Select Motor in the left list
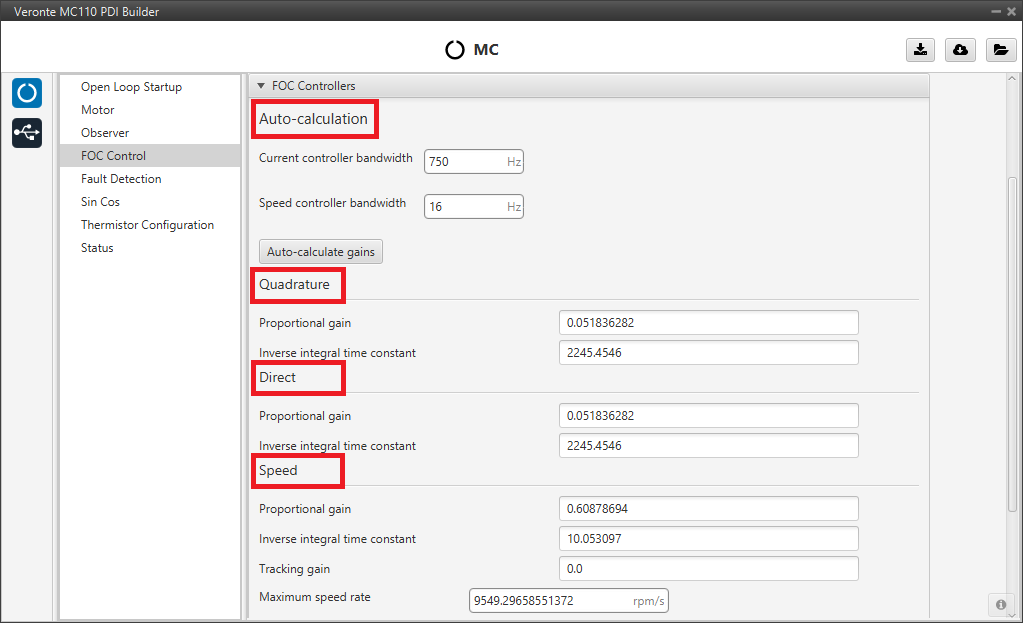Screen dimensions: 1023x623 click(x=98, y=110)
